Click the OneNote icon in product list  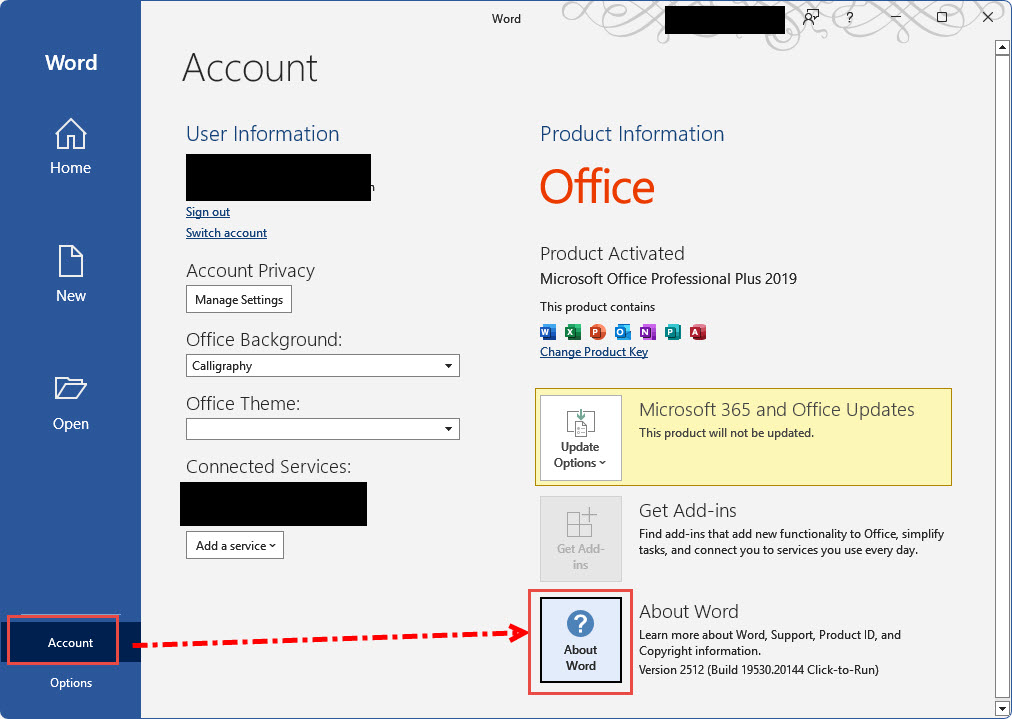[x=648, y=332]
